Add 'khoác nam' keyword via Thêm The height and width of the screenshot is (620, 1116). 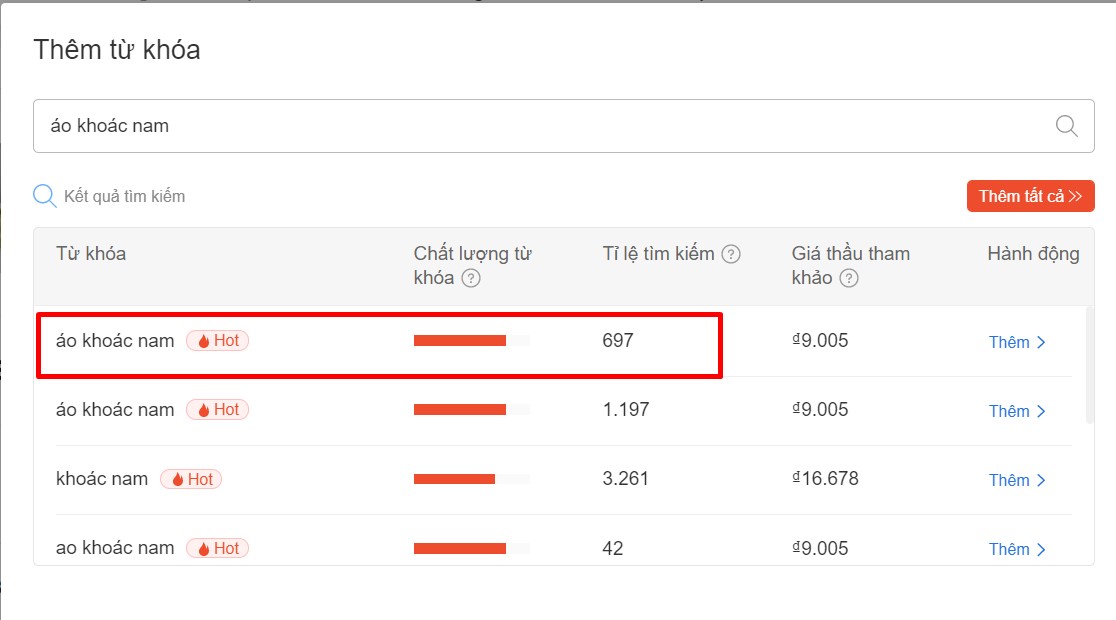[1017, 480]
